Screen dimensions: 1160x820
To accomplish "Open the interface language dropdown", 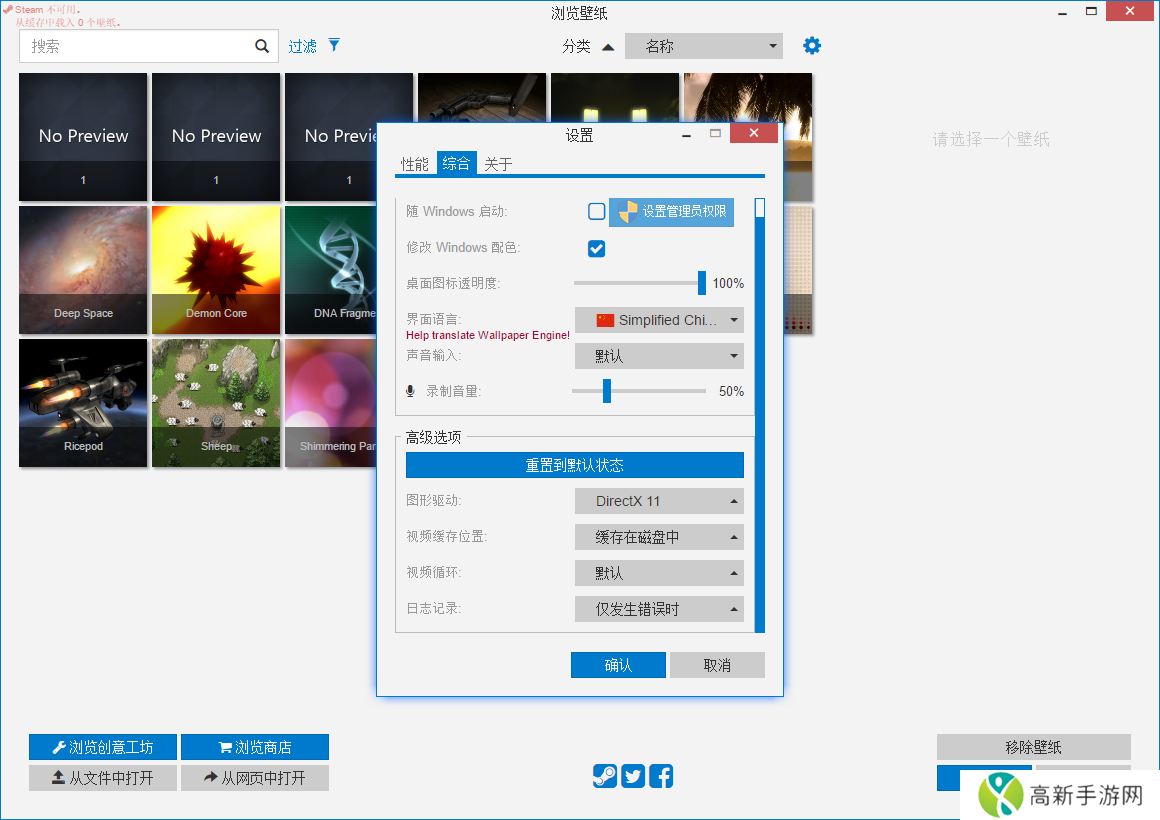I will click(x=659, y=320).
